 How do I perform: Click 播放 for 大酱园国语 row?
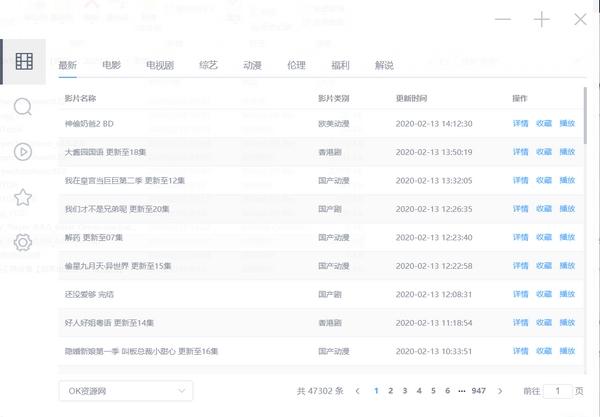point(567,152)
